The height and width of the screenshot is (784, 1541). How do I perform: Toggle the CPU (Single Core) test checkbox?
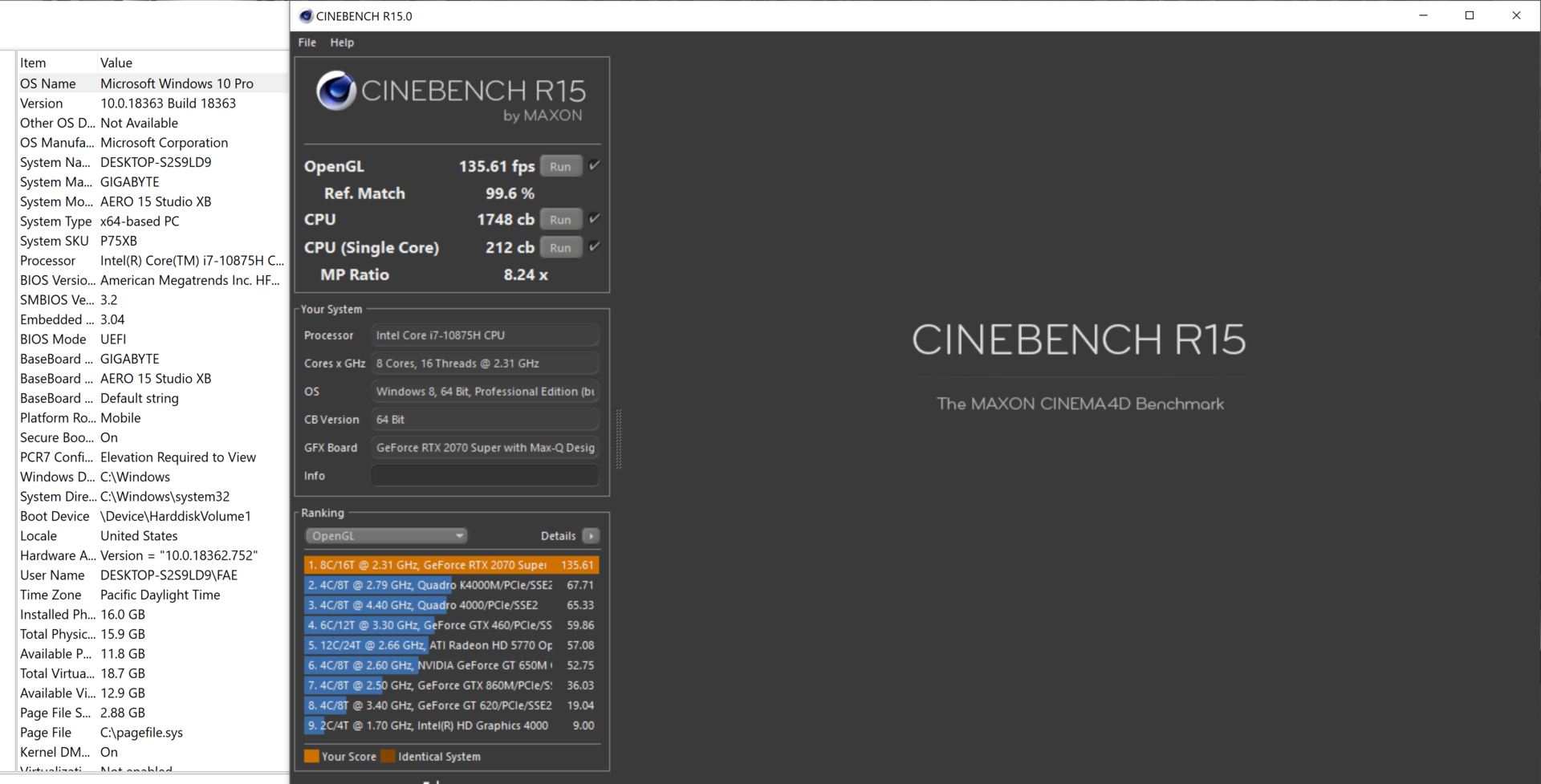tap(595, 246)
